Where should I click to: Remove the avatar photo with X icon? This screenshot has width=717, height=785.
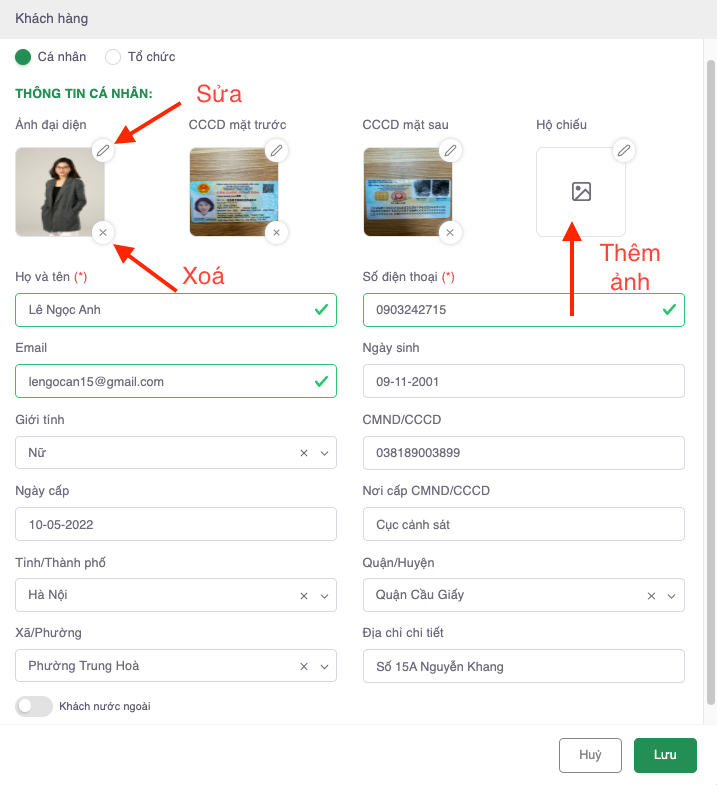[103, 233]
